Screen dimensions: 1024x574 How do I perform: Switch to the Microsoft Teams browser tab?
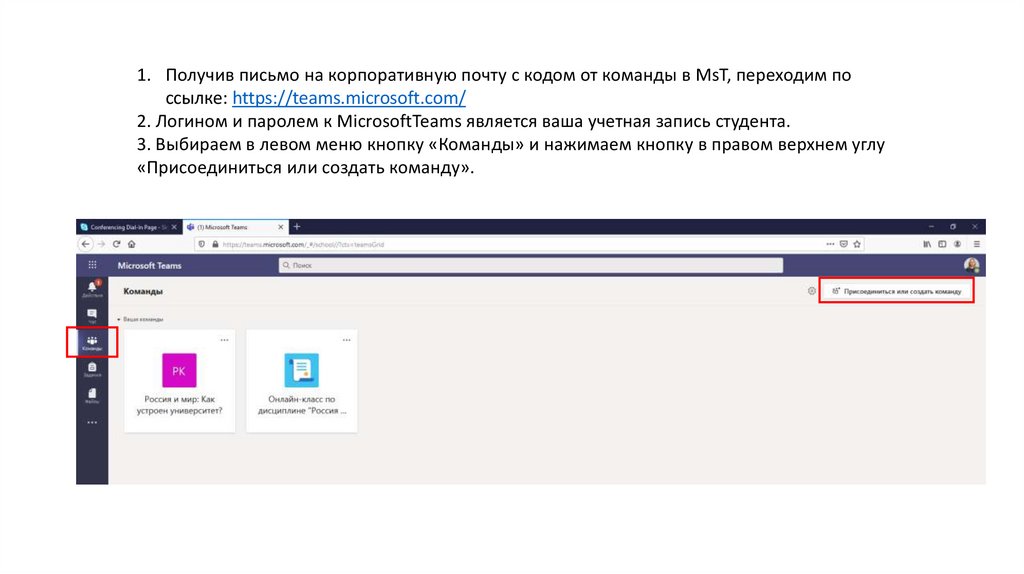click(223, 227)
